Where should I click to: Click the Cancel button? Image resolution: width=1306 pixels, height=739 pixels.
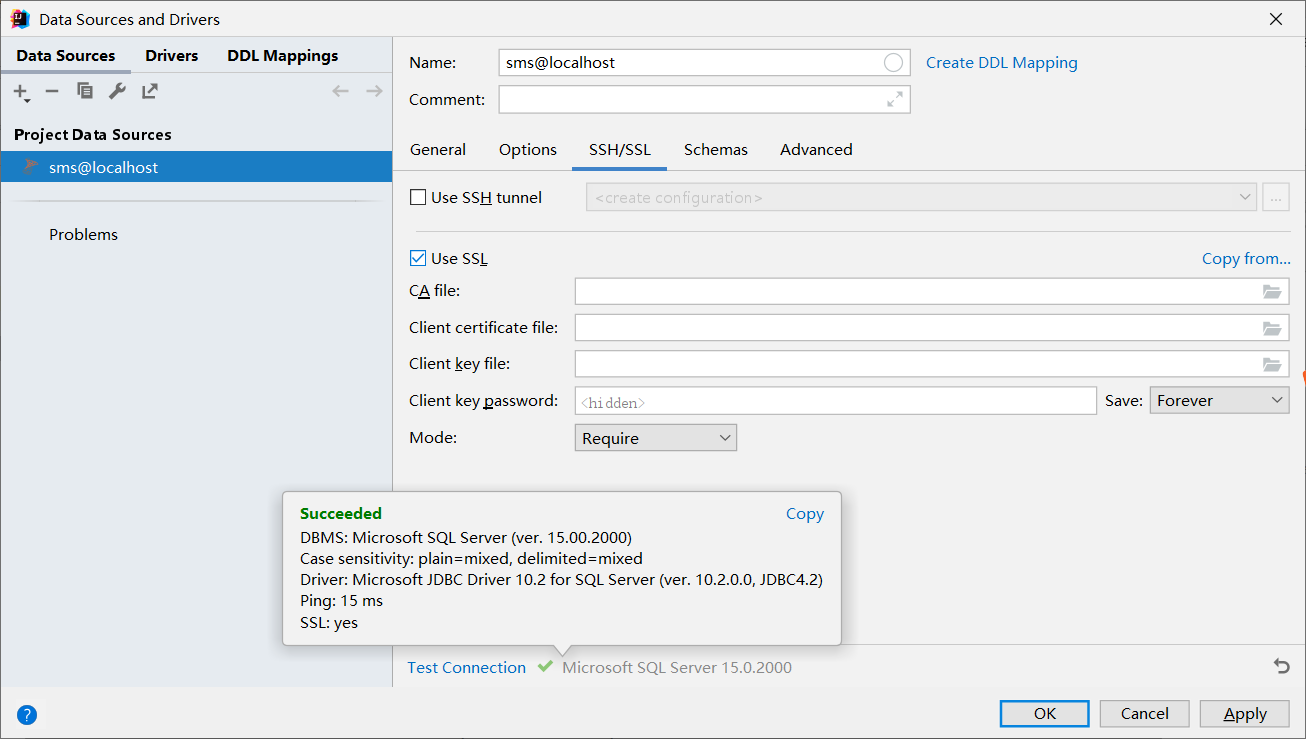point(1145,713)
